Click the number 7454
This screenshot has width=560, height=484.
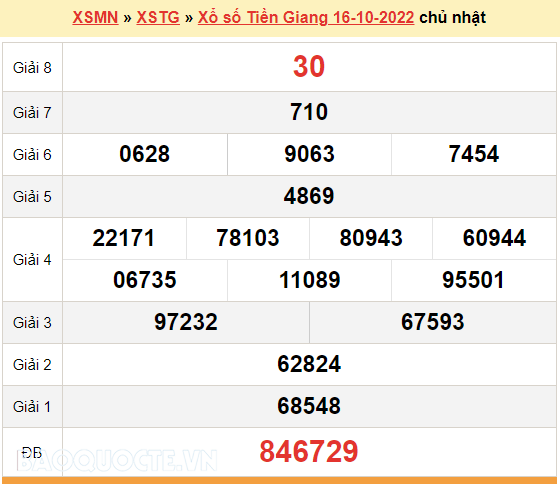tap(474, 154)
